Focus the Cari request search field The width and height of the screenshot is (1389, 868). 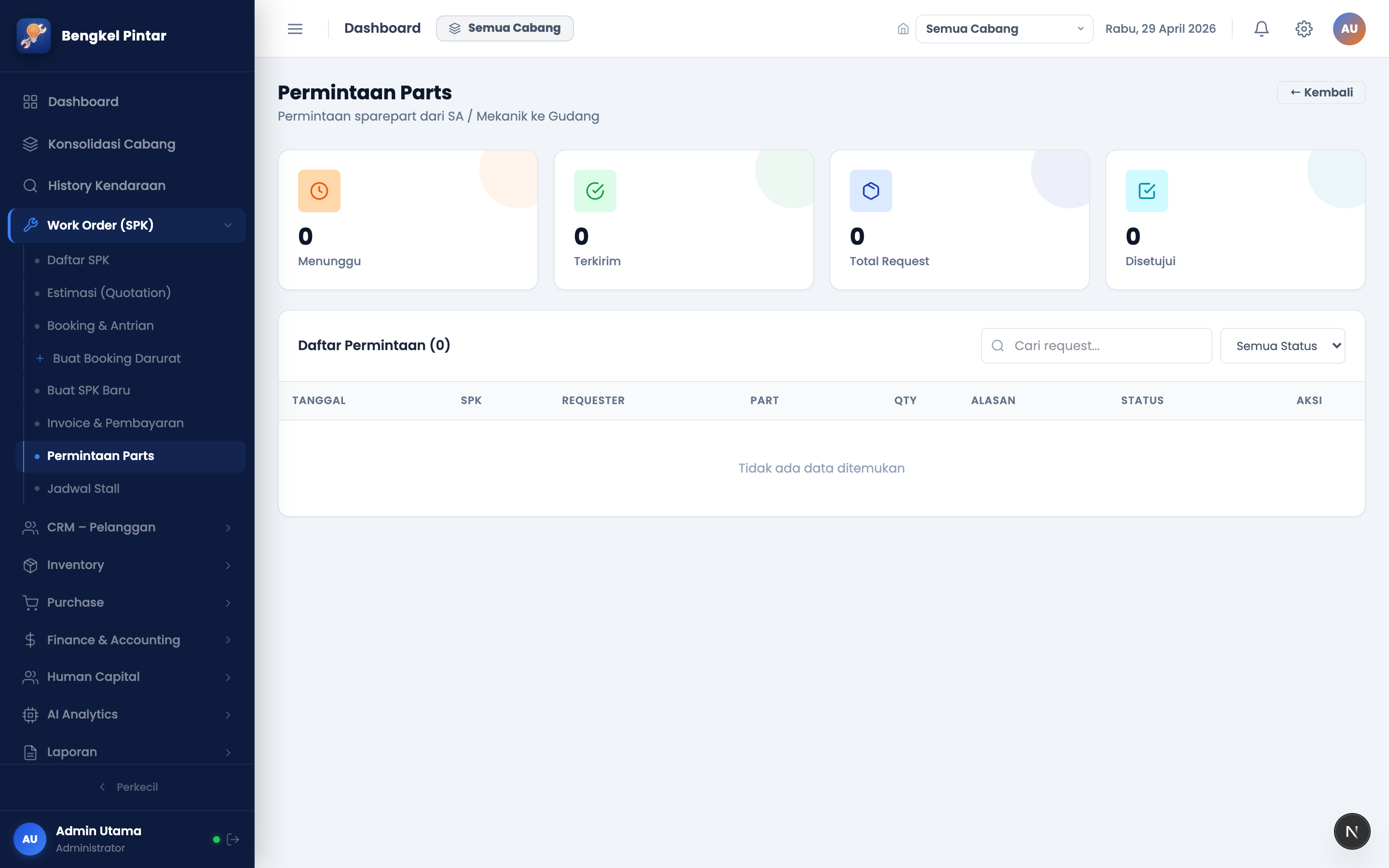(x=1096, y=346)
